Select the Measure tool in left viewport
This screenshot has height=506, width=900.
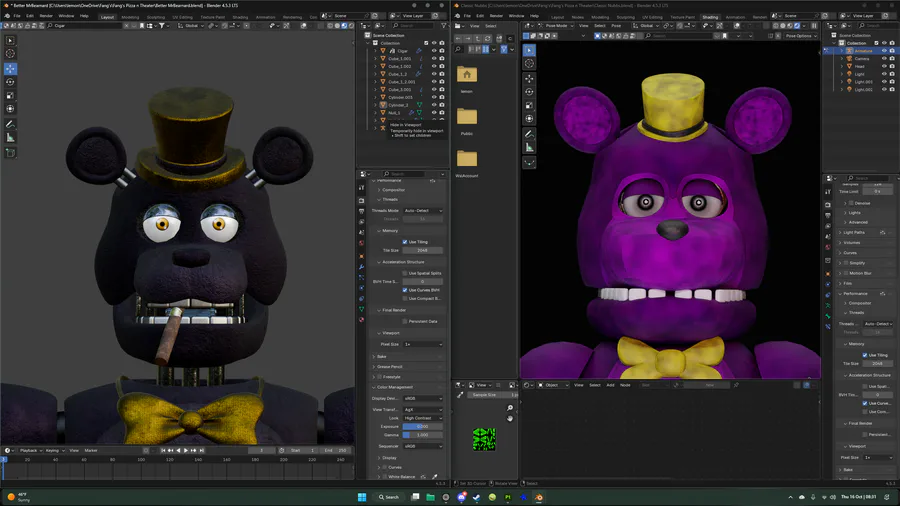tap(10, 137)
